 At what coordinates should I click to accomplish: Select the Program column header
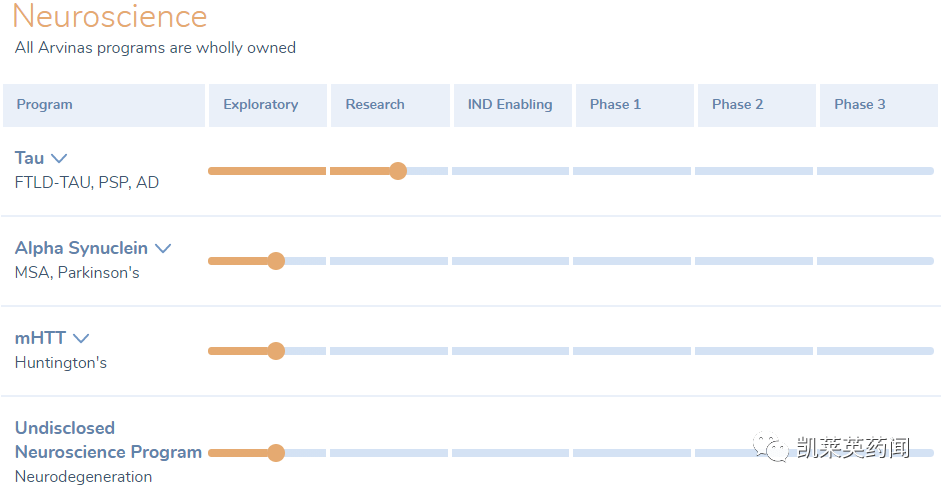coord(104,105)
